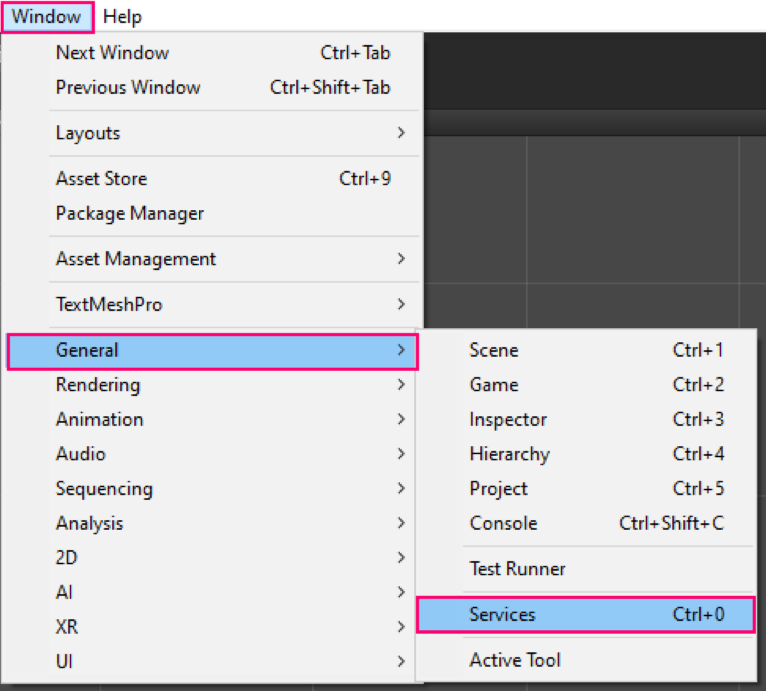This screenshot has height=691, width=766.
Task: Open the Help menu
Action: pyautogui.click(x=122, y=17)
